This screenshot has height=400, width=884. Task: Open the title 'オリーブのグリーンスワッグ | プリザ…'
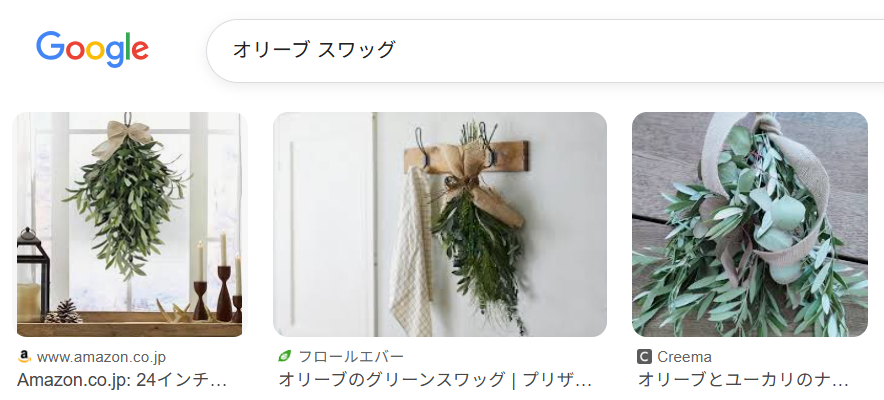435,380
